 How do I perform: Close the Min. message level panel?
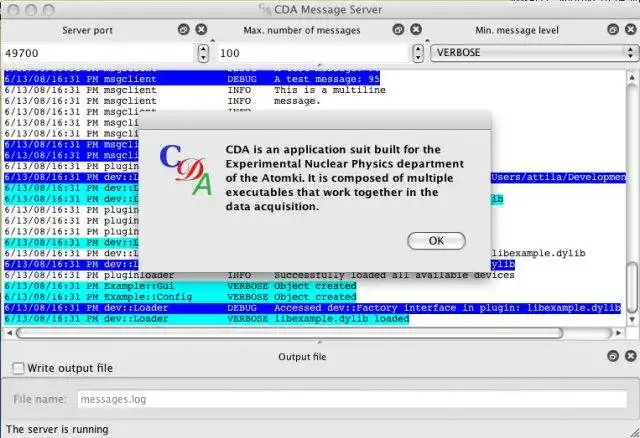click(631, 29)
